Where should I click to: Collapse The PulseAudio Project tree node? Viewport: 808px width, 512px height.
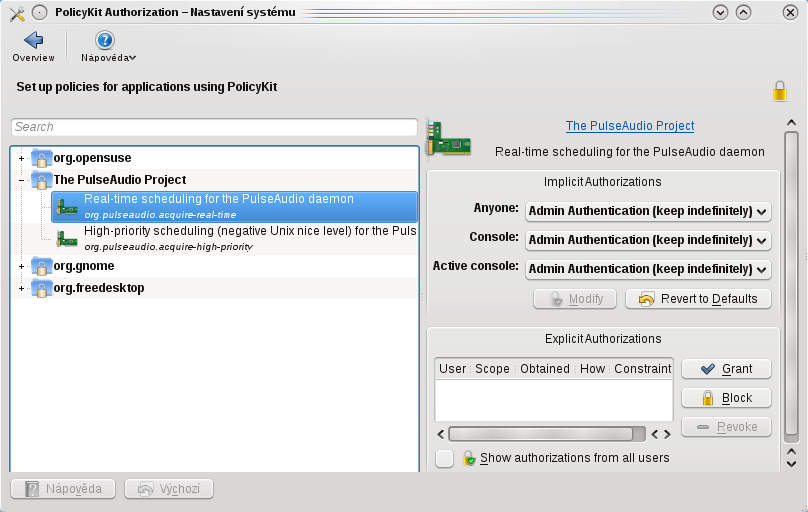pyautogui.click(x=21, y=180)
